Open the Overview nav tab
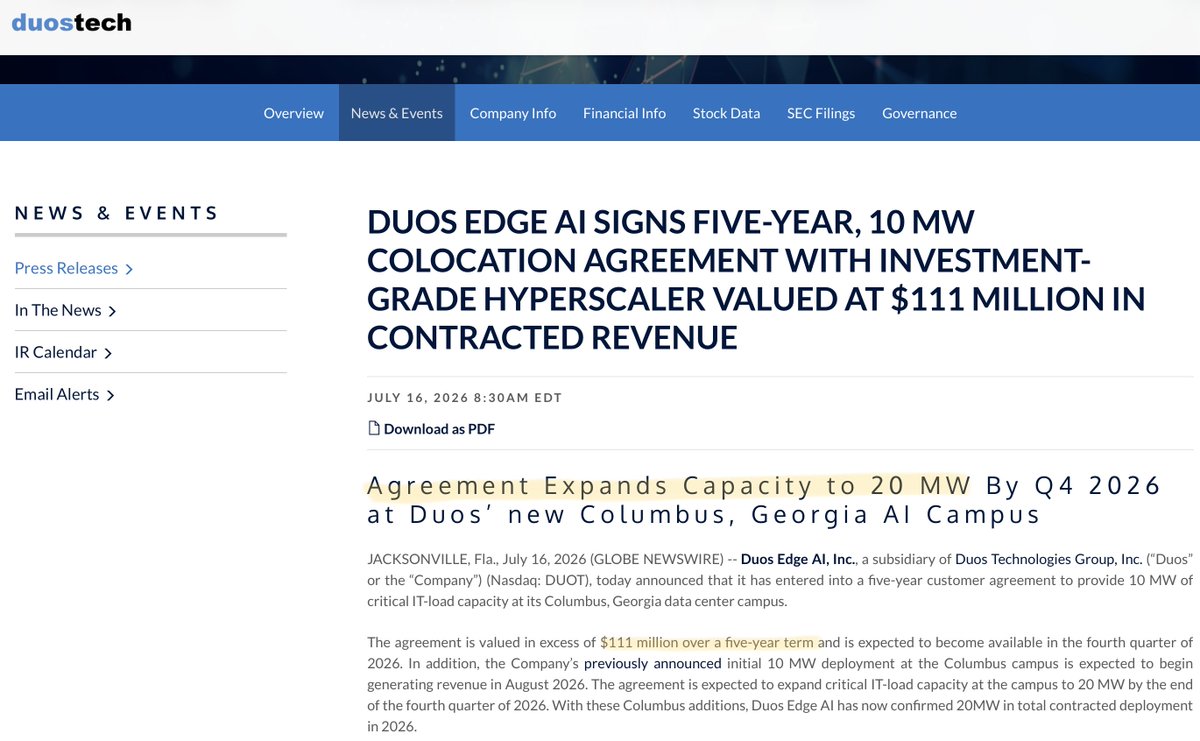1200x741 pixels. (294, 113)
